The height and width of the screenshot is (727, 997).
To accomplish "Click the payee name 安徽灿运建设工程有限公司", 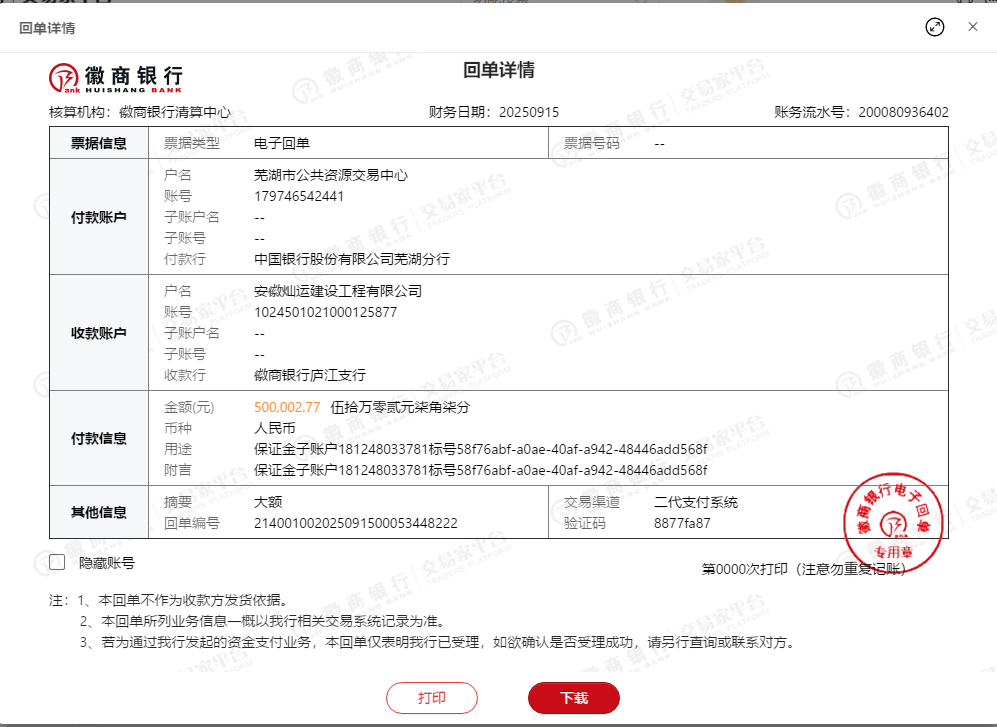I will [x=338, y=291].
